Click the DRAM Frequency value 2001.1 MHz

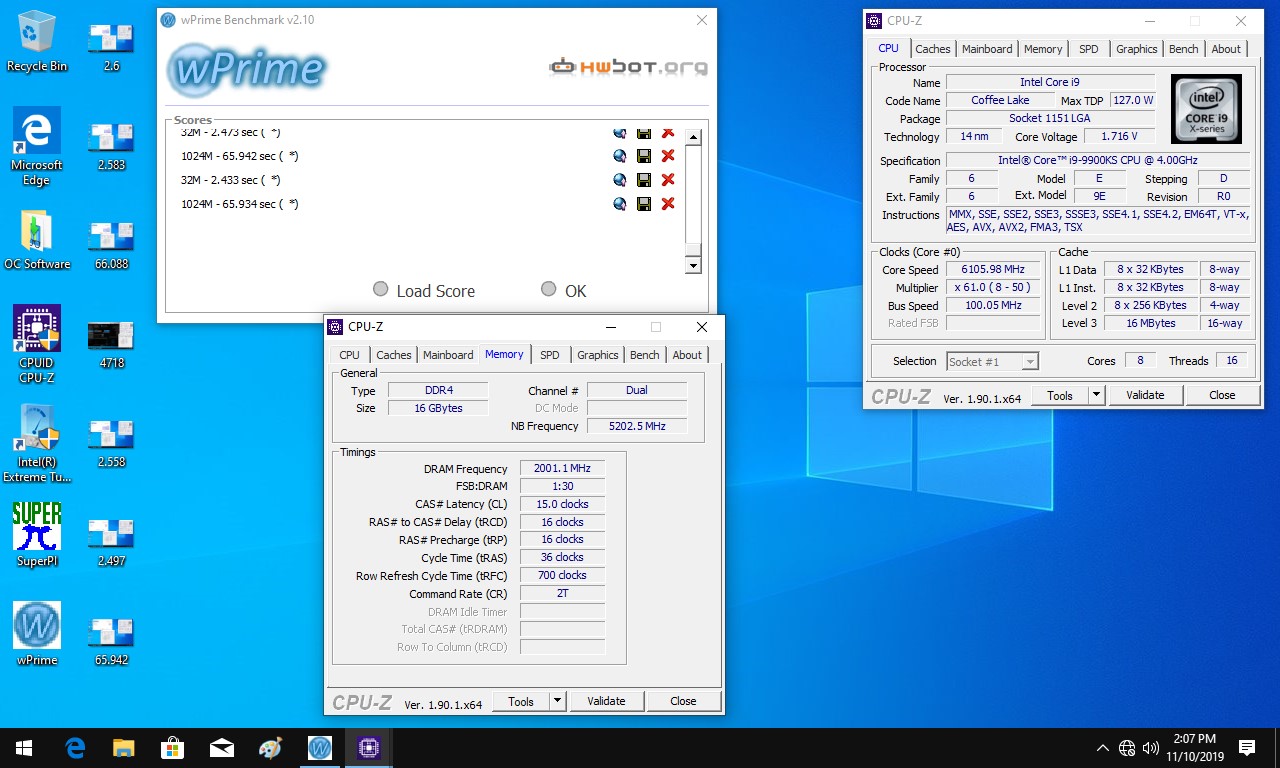pos(562,468)
